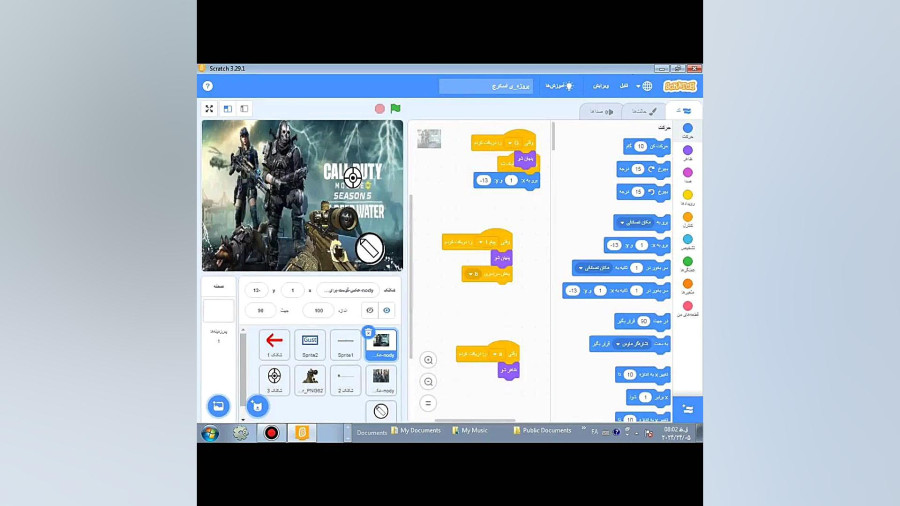The width and height of the screenshot is (900, 506).
Task: Zoom out the code workspace
Action: pyautogui.click(x=428, y=382)
